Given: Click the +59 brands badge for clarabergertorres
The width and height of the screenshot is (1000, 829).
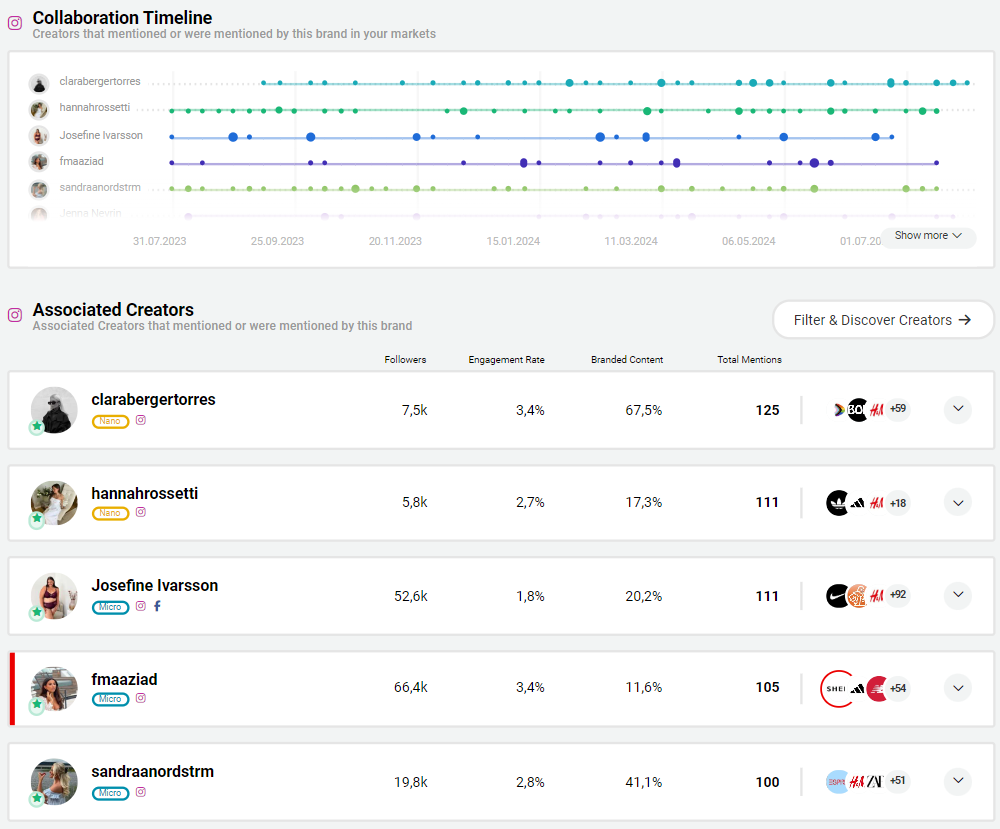Looking at the screenshot, I should click(897, 408).
